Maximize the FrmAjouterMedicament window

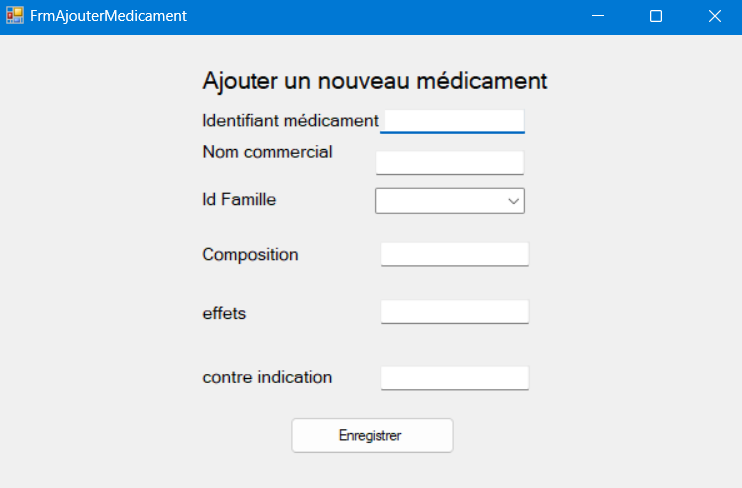[x=656, y=16]
